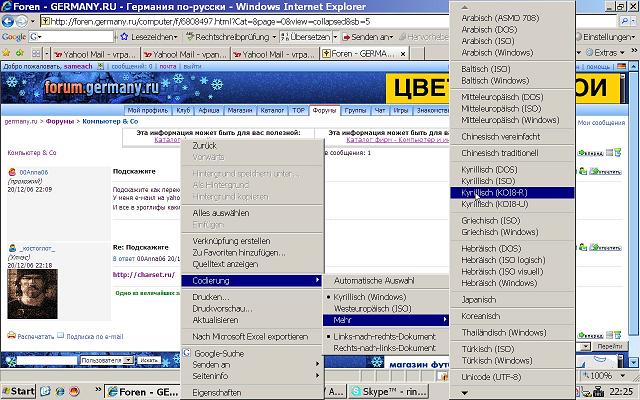Open Lesezeichen dropdown in Google toolbar

click(149, 37)
